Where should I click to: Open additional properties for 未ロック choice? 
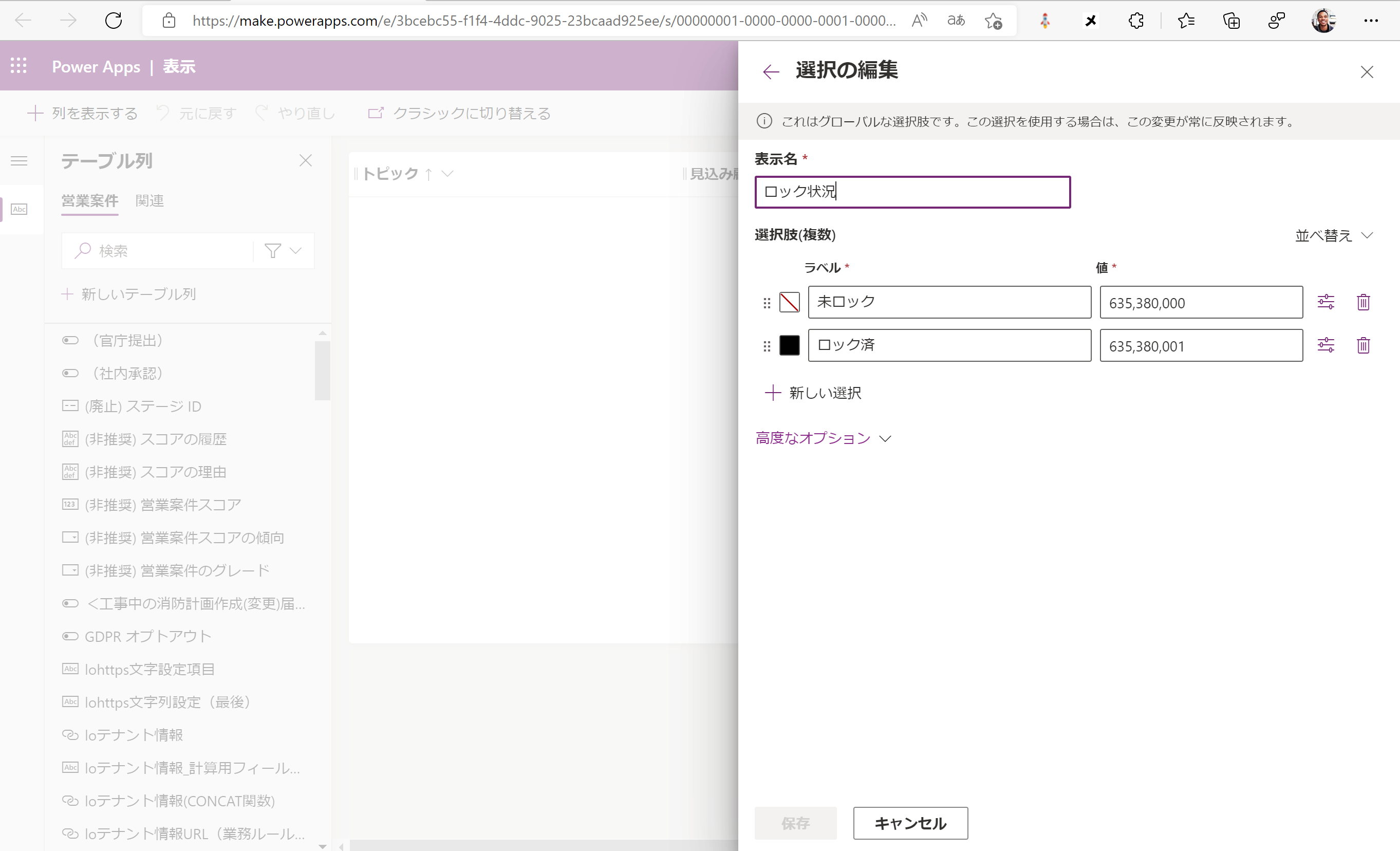point(1326,302)
